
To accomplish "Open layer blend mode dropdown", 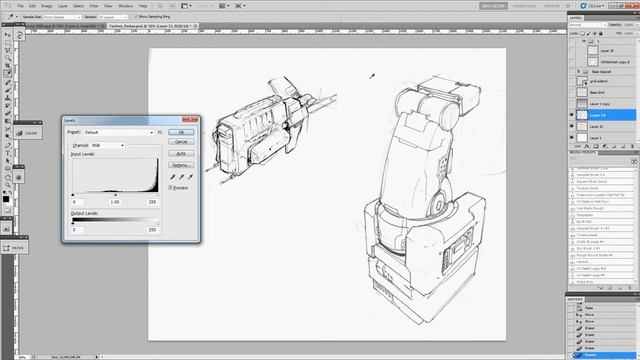I will pyautogui.click(x=588, y=25).
